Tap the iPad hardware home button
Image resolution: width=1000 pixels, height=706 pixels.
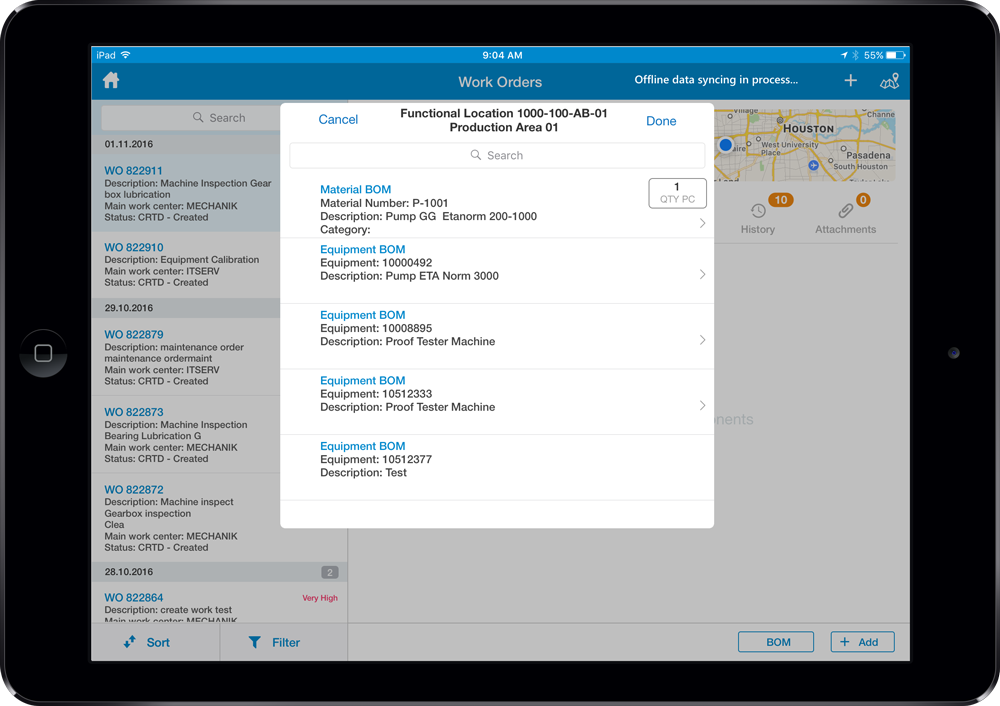[x=43, y=353]
